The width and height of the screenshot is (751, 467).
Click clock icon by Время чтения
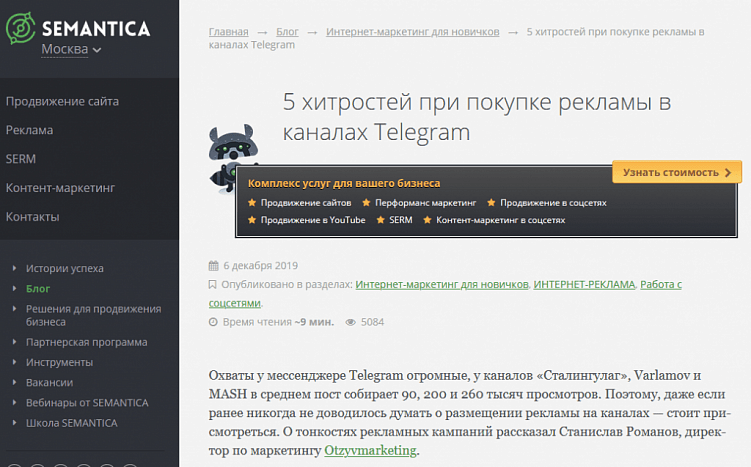[x=213, y=322]
